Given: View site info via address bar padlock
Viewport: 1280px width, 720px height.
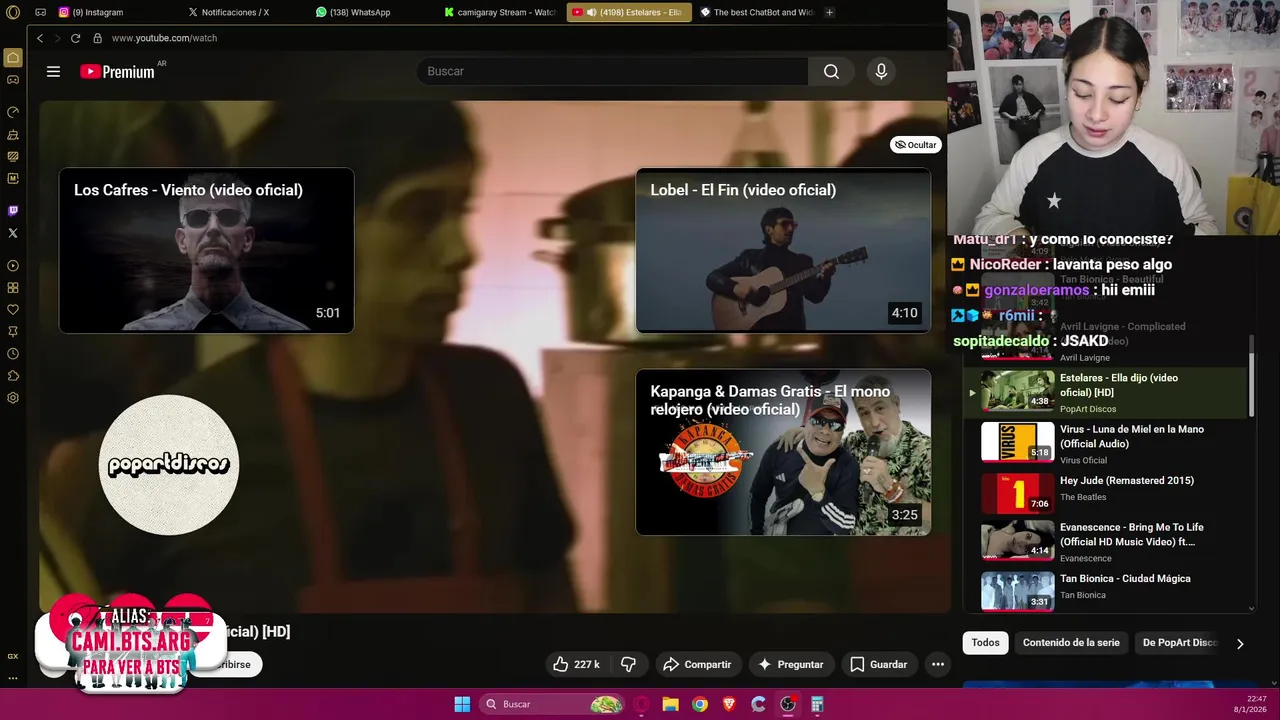Looking at the screenshot, I should coord(97,38).
